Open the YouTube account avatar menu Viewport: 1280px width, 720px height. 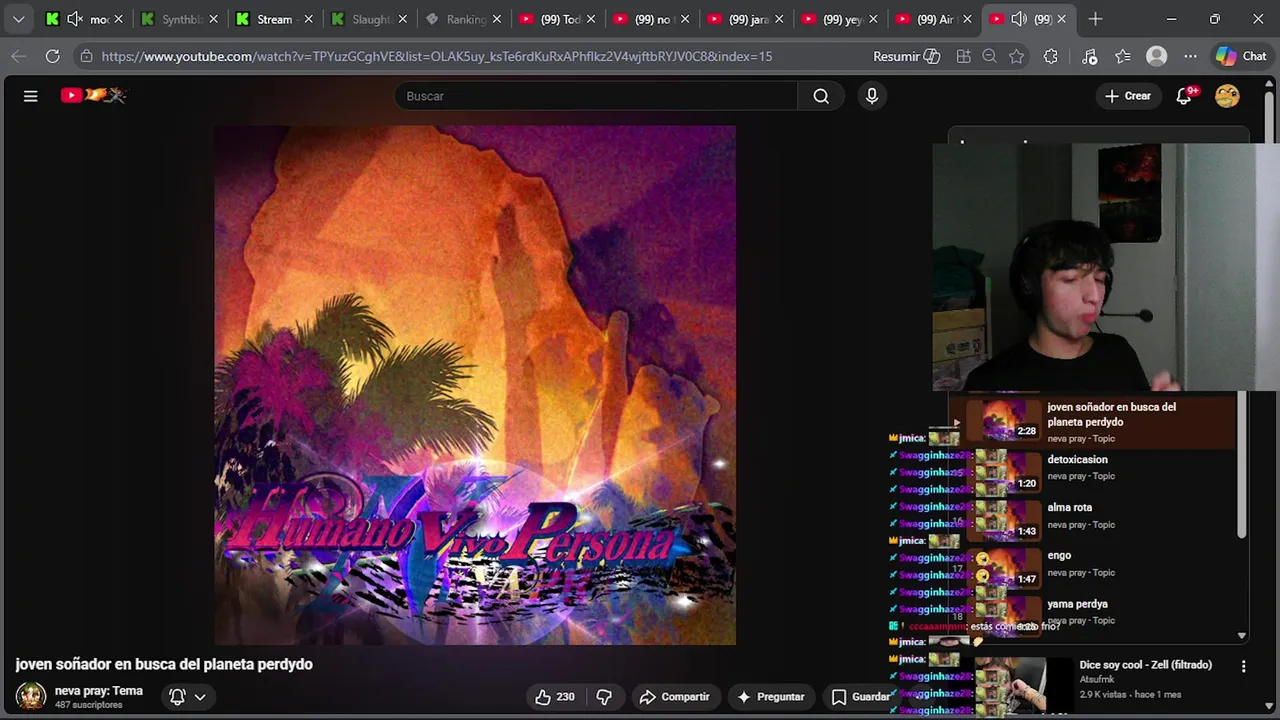point(1227,96)
